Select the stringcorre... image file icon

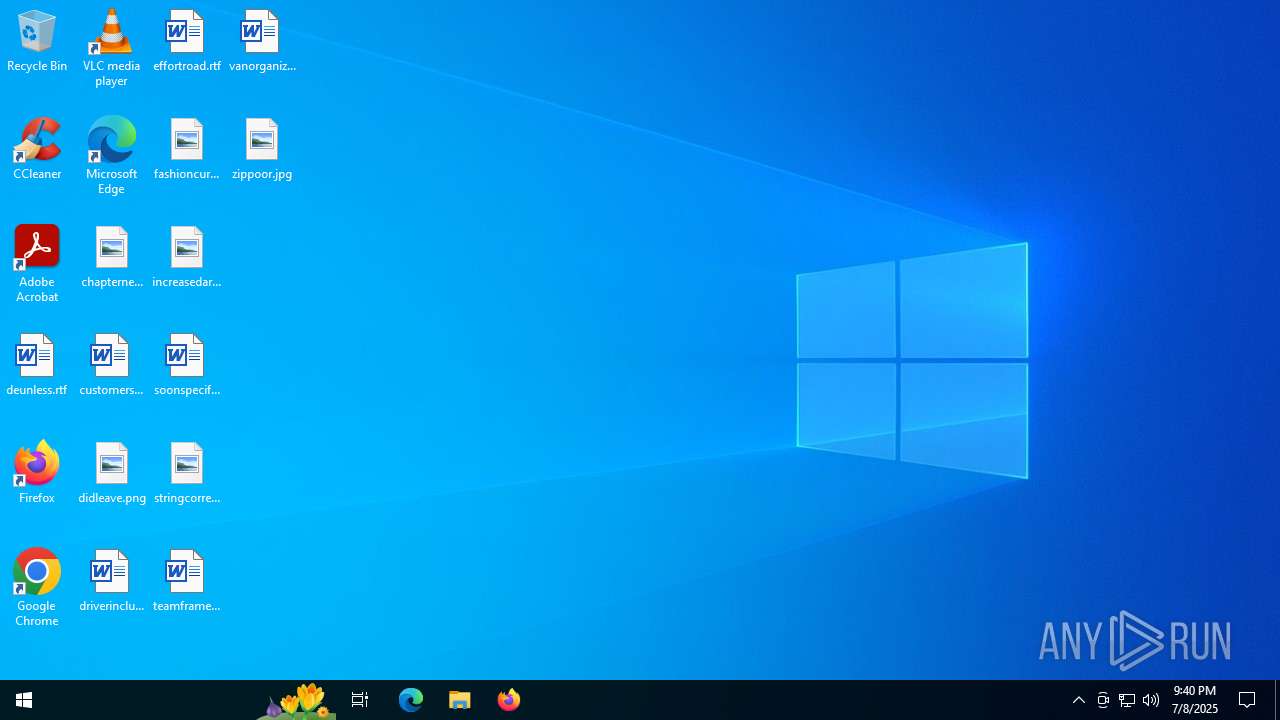(x=187, y=474)
